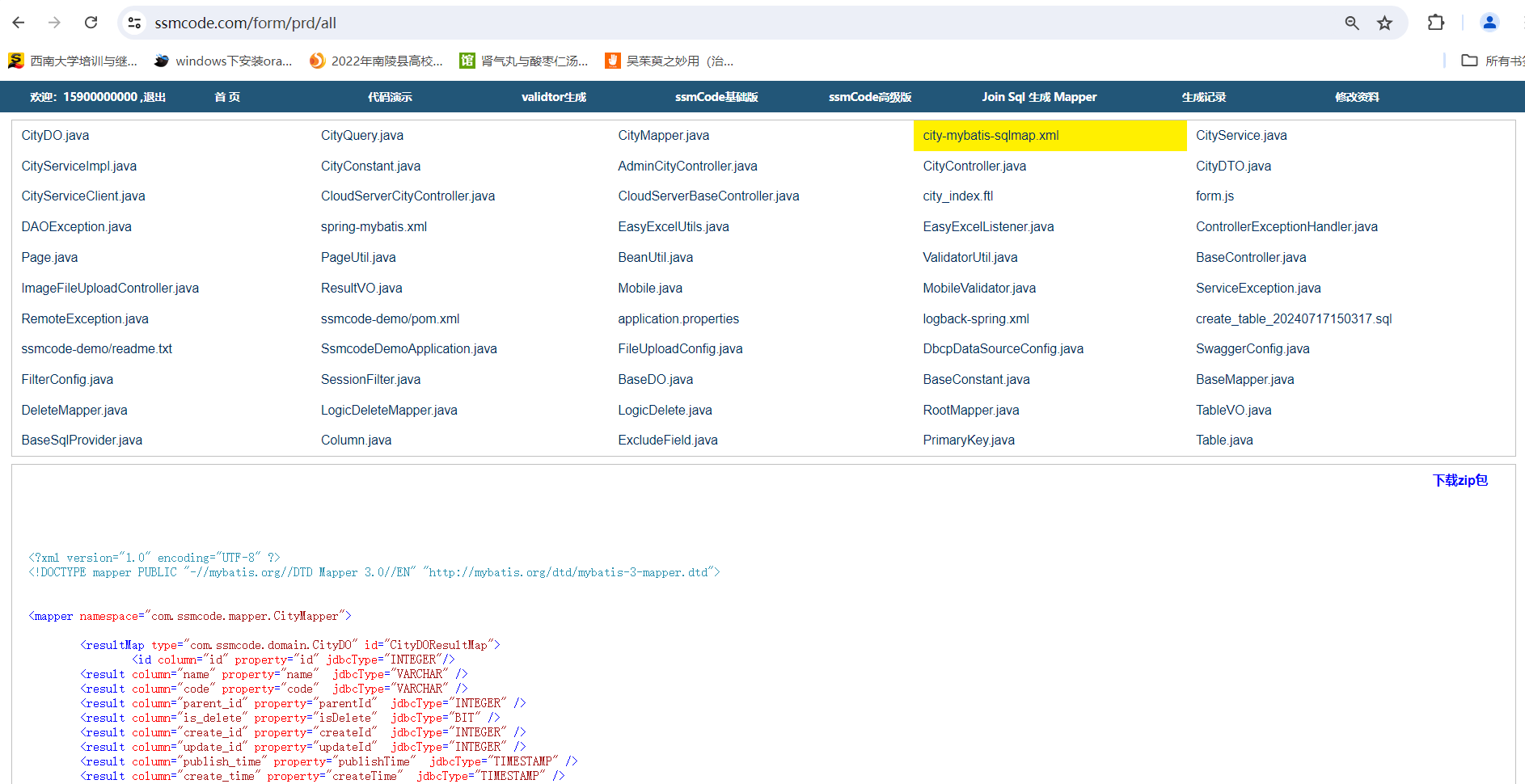Click the browser forward arrow

click(x=54, y=23)
